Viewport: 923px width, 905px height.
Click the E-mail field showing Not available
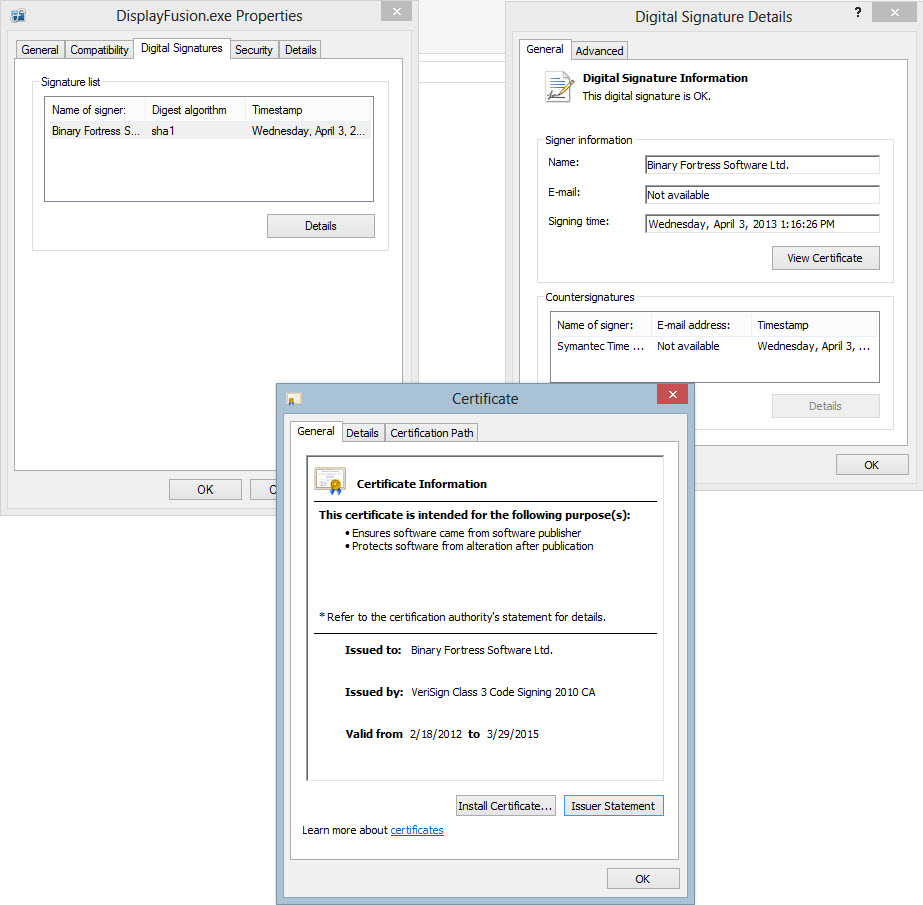(762, 195)
